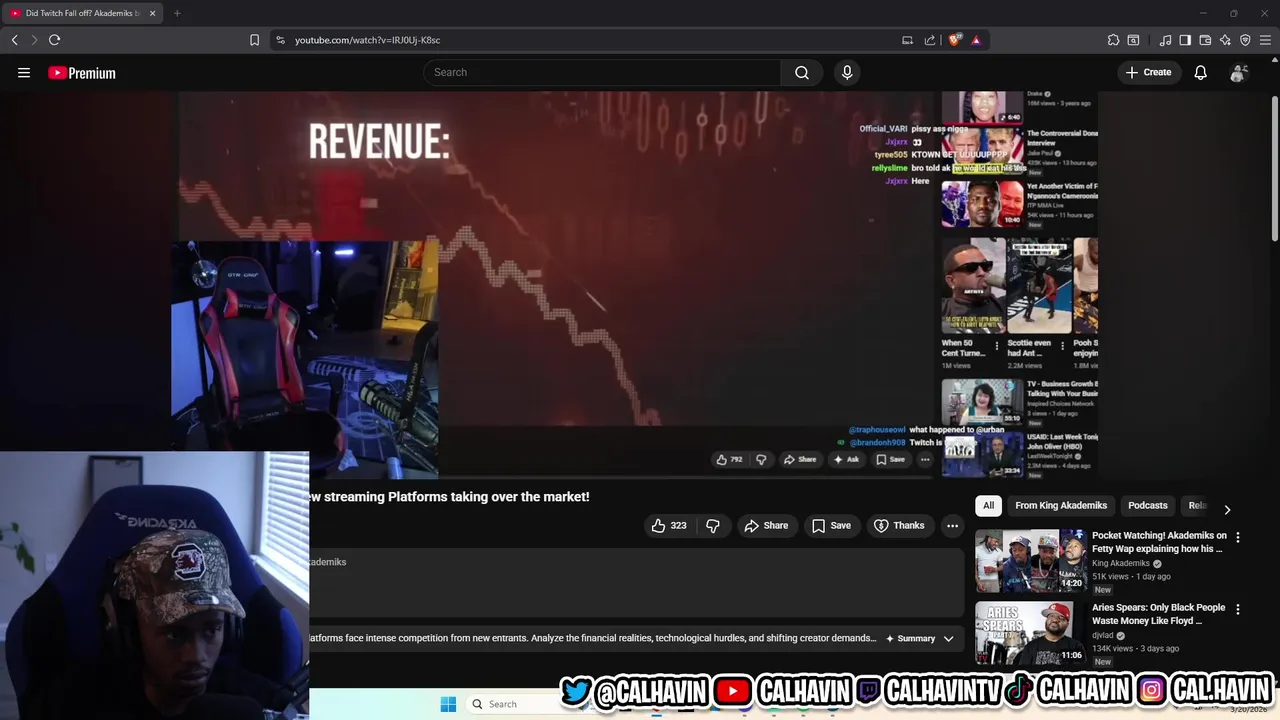Open the Brave Wallet icon
1280x720 pixels.
coord(1205,40)
